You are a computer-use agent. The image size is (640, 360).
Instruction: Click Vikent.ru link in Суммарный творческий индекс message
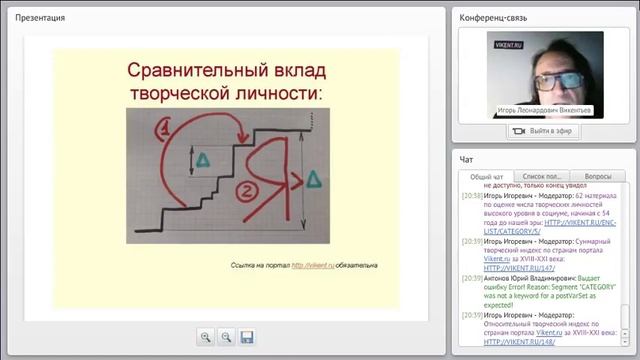497,259
